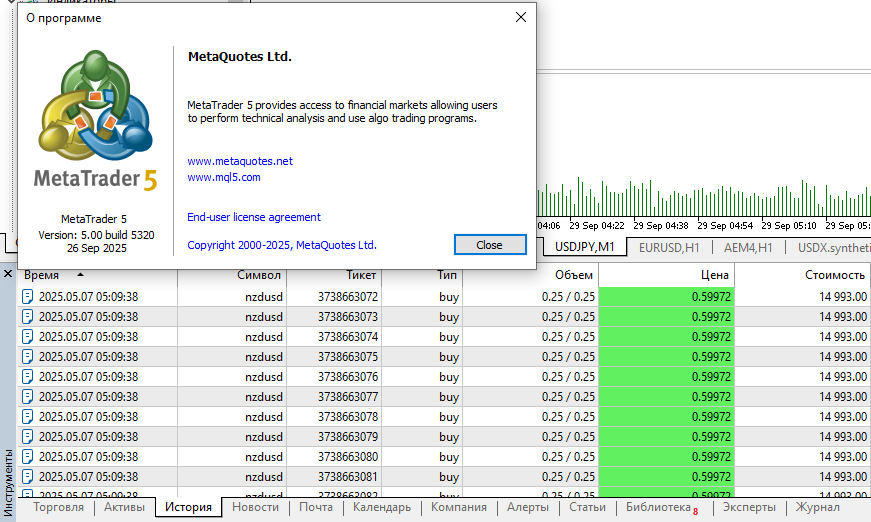Image resolution: width=871 pixels, height=522 pixels.
Task: Click order icon for ticket 3738663073
Action: tap(27, 317)
